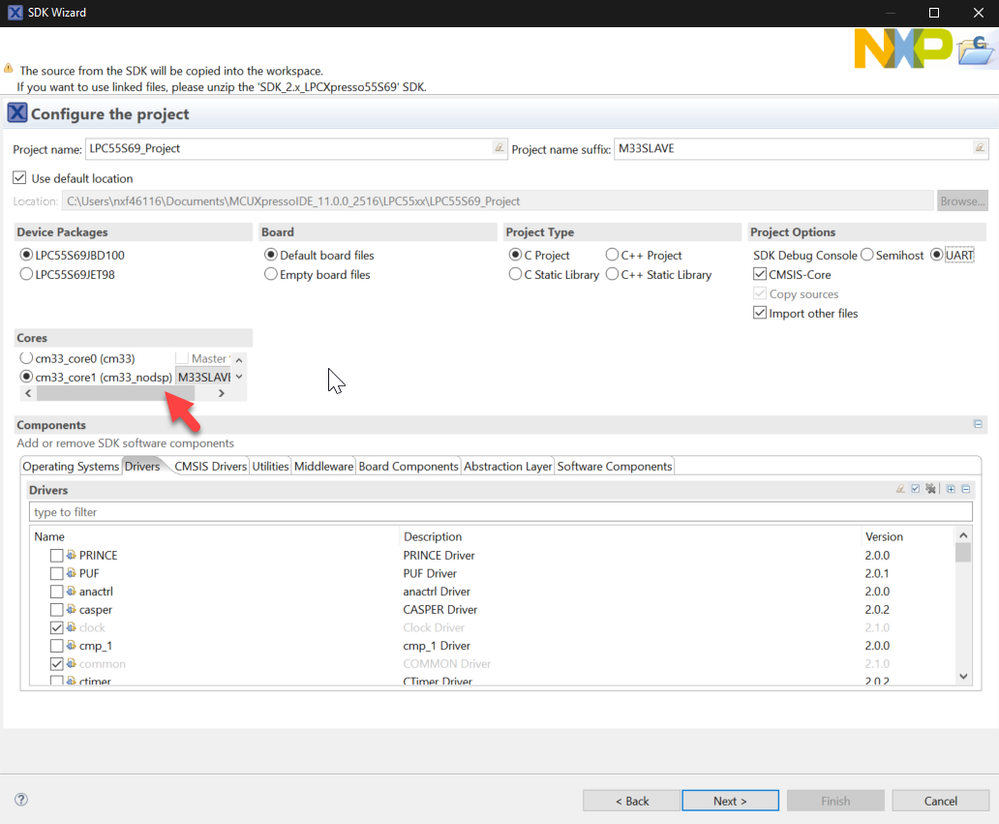This screenshot has height=824, width=999.
Task: Click the Drivers panel component plug icon
Action: [931, 489]
